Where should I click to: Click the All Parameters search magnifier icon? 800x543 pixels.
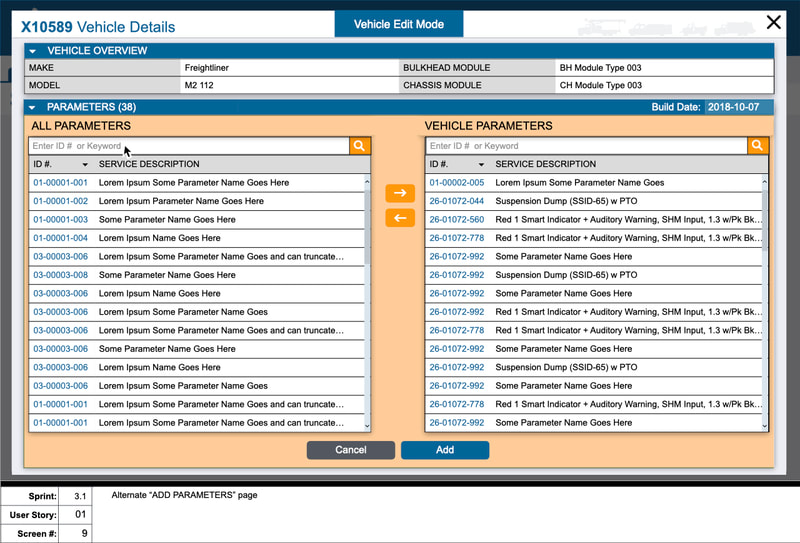360,146
